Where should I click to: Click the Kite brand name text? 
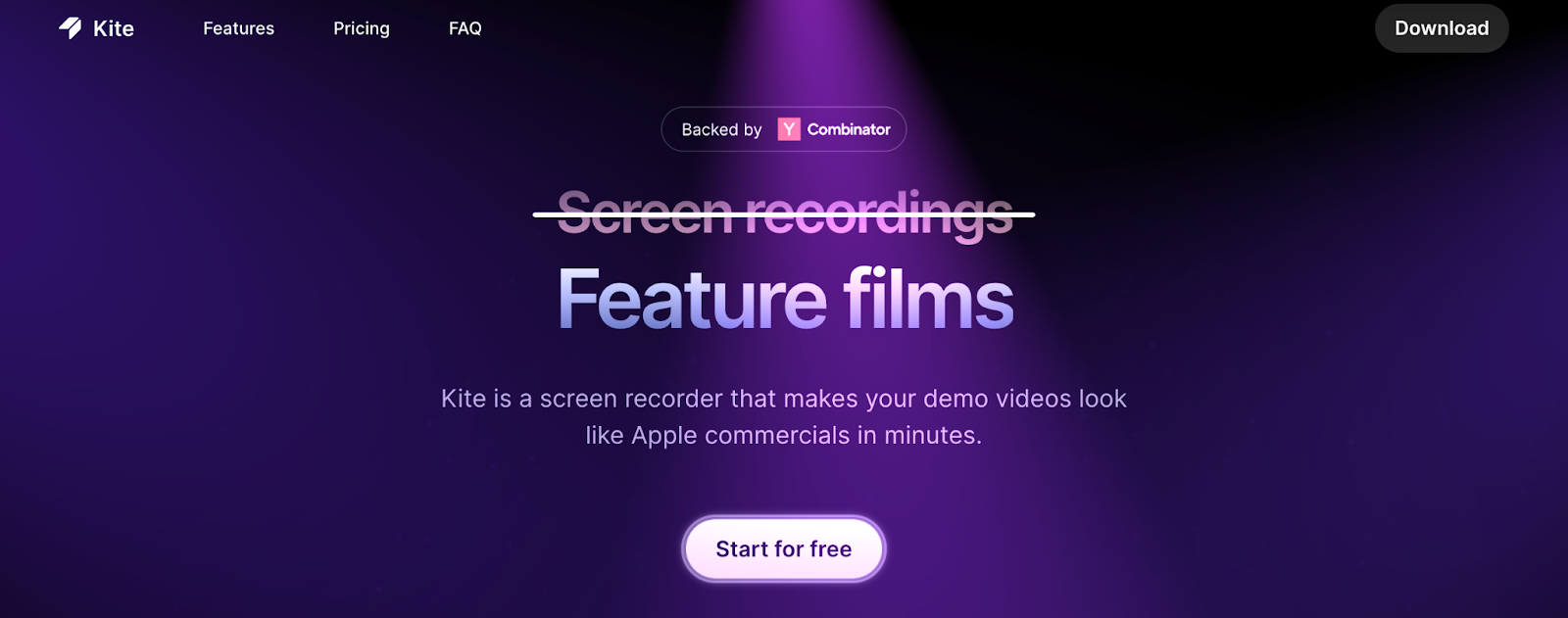tap(114, 29)
